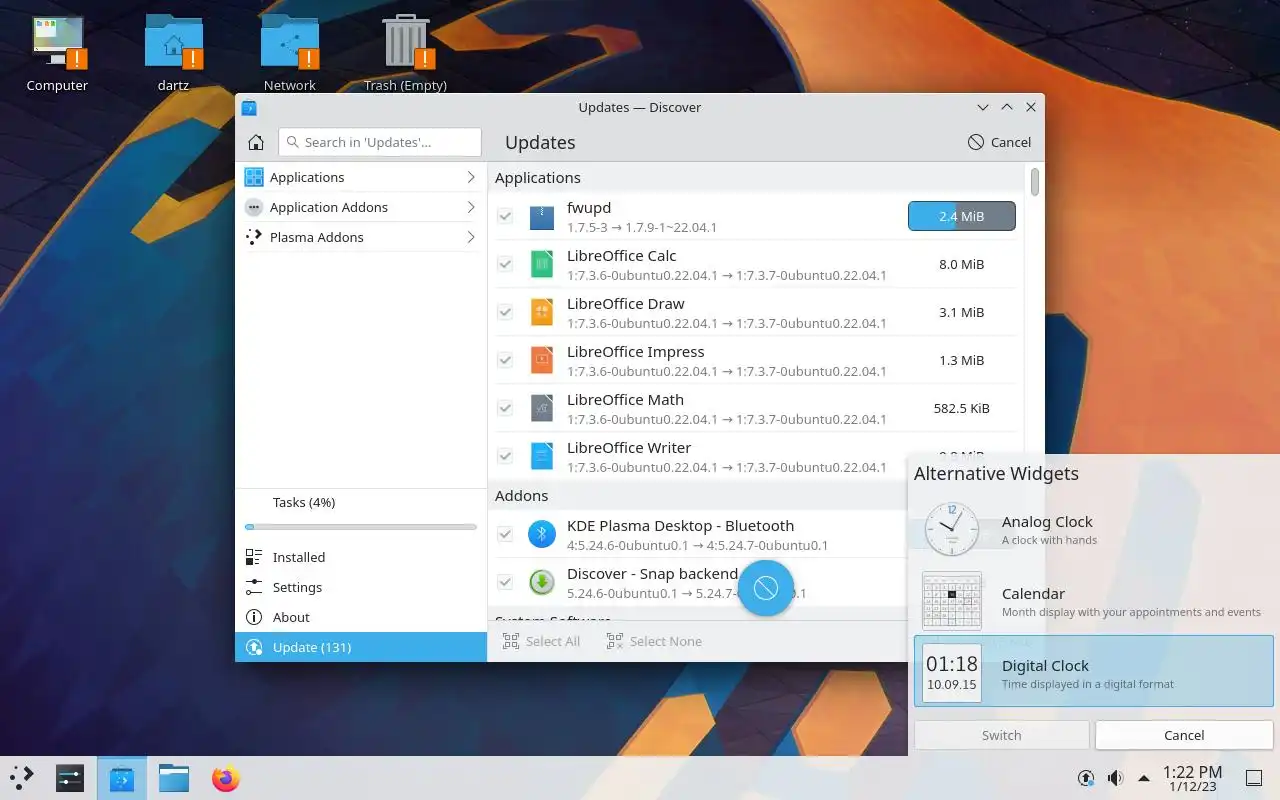
Task: Click Cancel in the Alternative Widgets popup
Action: tap(1184, 735)
